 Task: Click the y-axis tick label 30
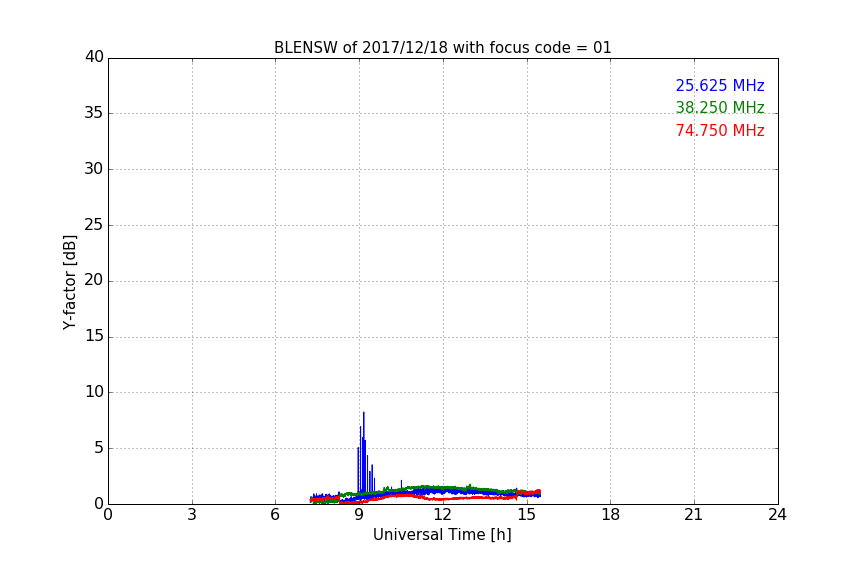(94, 169)
